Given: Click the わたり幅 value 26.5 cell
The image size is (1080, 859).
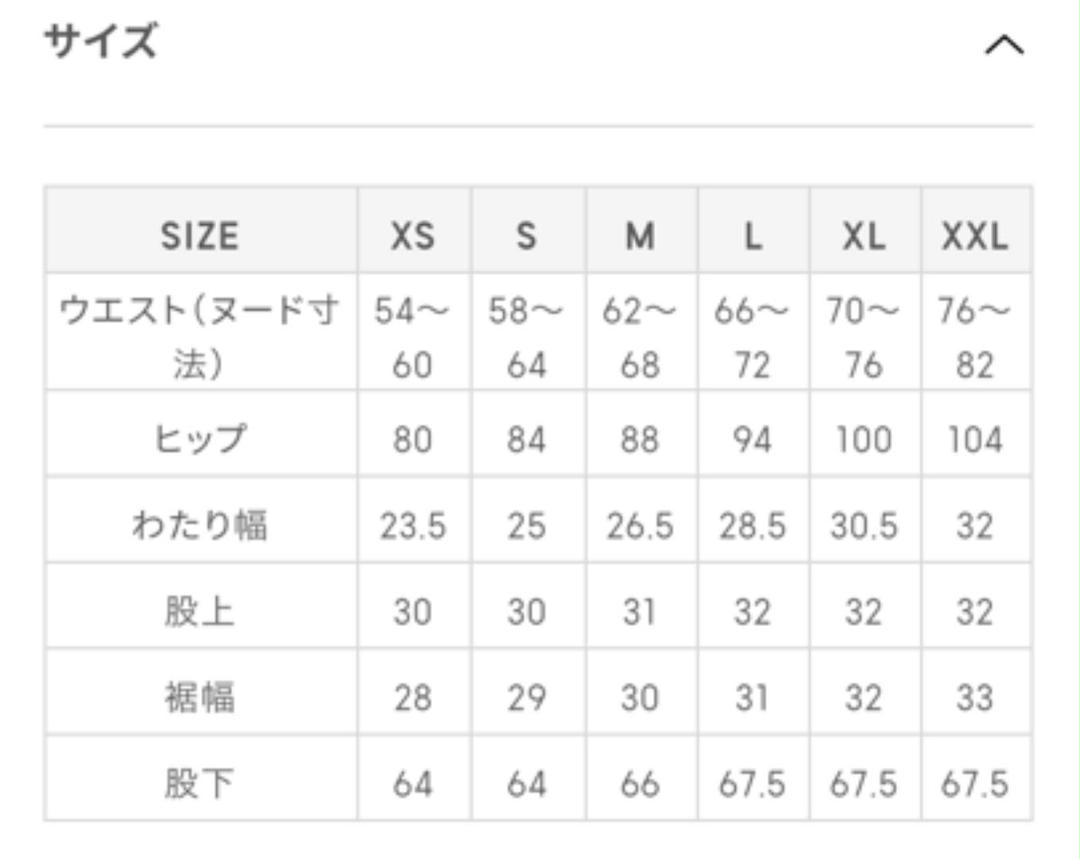Looking at the screenshot, I should pos(642,519).
